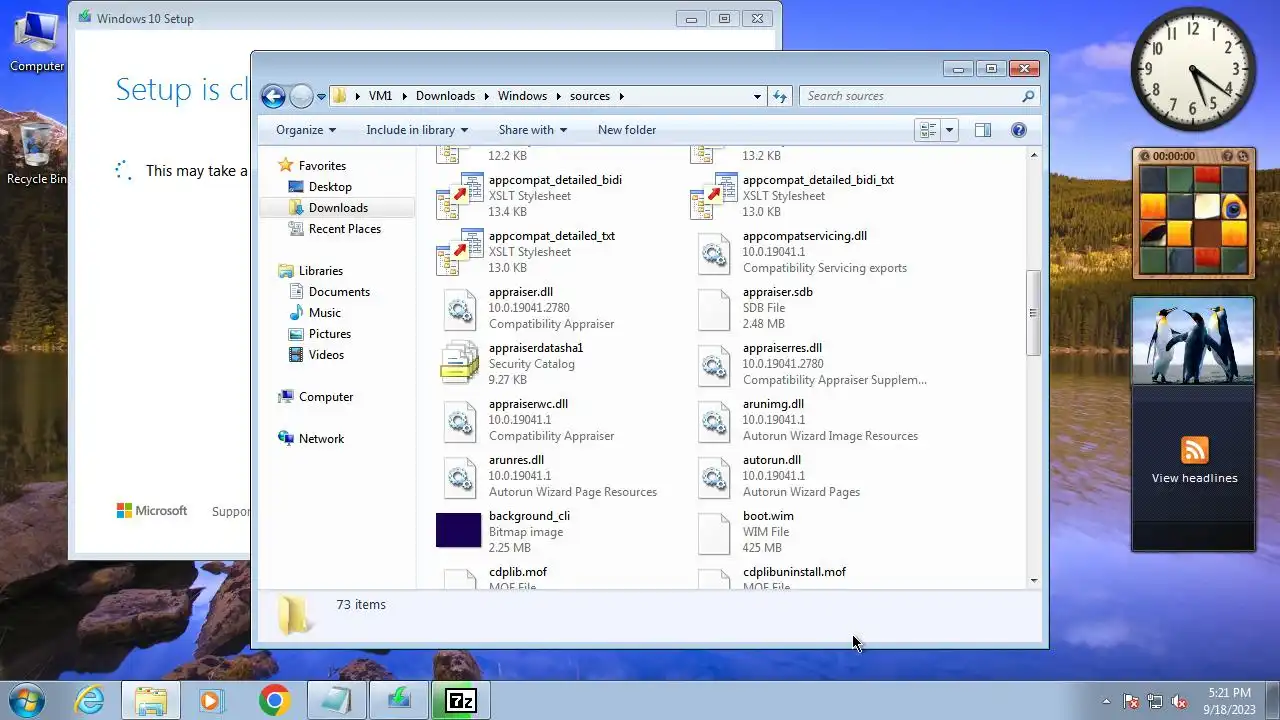Select the appcompat_detailed_txt stylesheet icon
The image size is (1280, 720).
click(x=460, y=252)
